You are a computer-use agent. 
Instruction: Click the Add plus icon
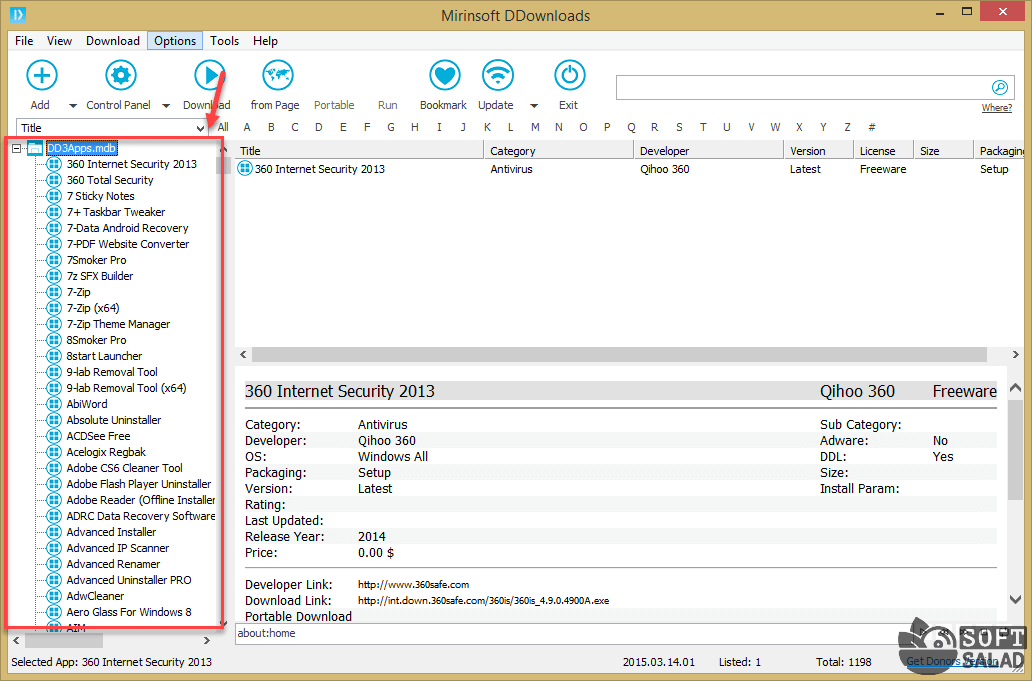[41, 75]
